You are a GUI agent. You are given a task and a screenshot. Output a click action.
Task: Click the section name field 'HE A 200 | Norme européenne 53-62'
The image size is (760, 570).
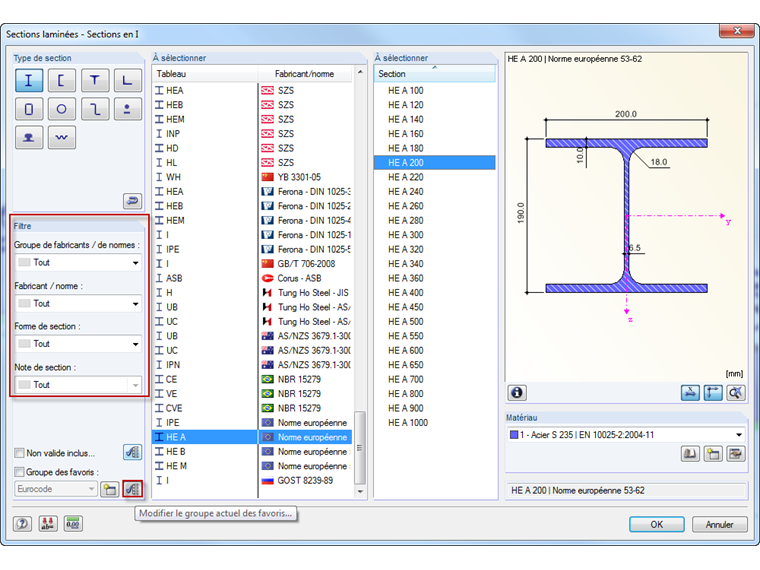(x=626, y=491)
